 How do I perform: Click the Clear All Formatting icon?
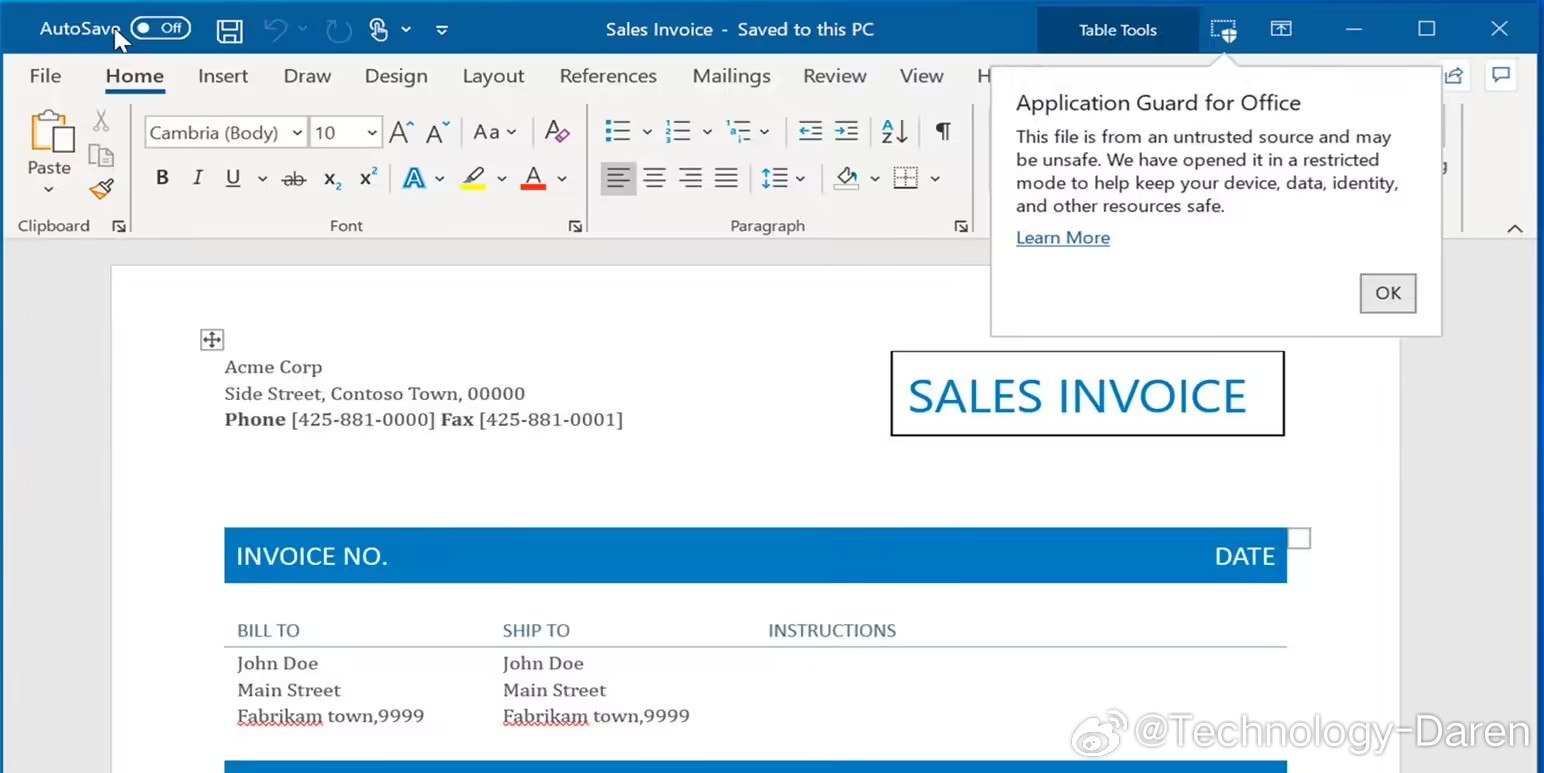(557, 132)
